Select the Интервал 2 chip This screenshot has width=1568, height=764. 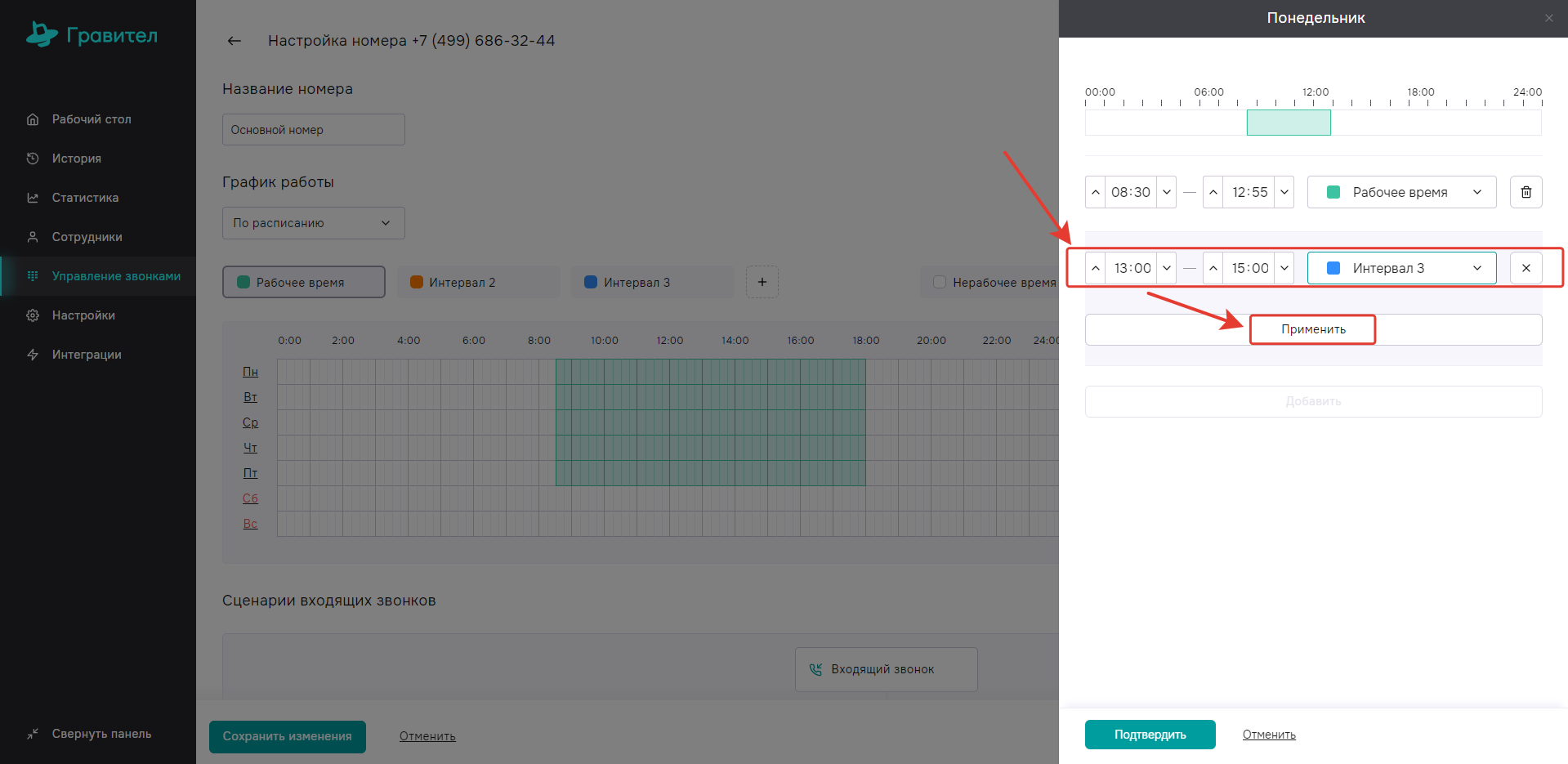477,282
